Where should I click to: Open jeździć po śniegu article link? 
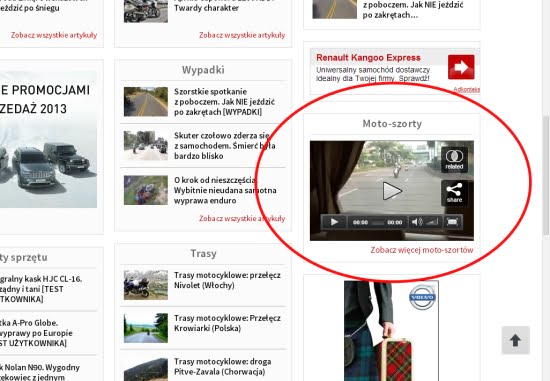pos(30,8)
